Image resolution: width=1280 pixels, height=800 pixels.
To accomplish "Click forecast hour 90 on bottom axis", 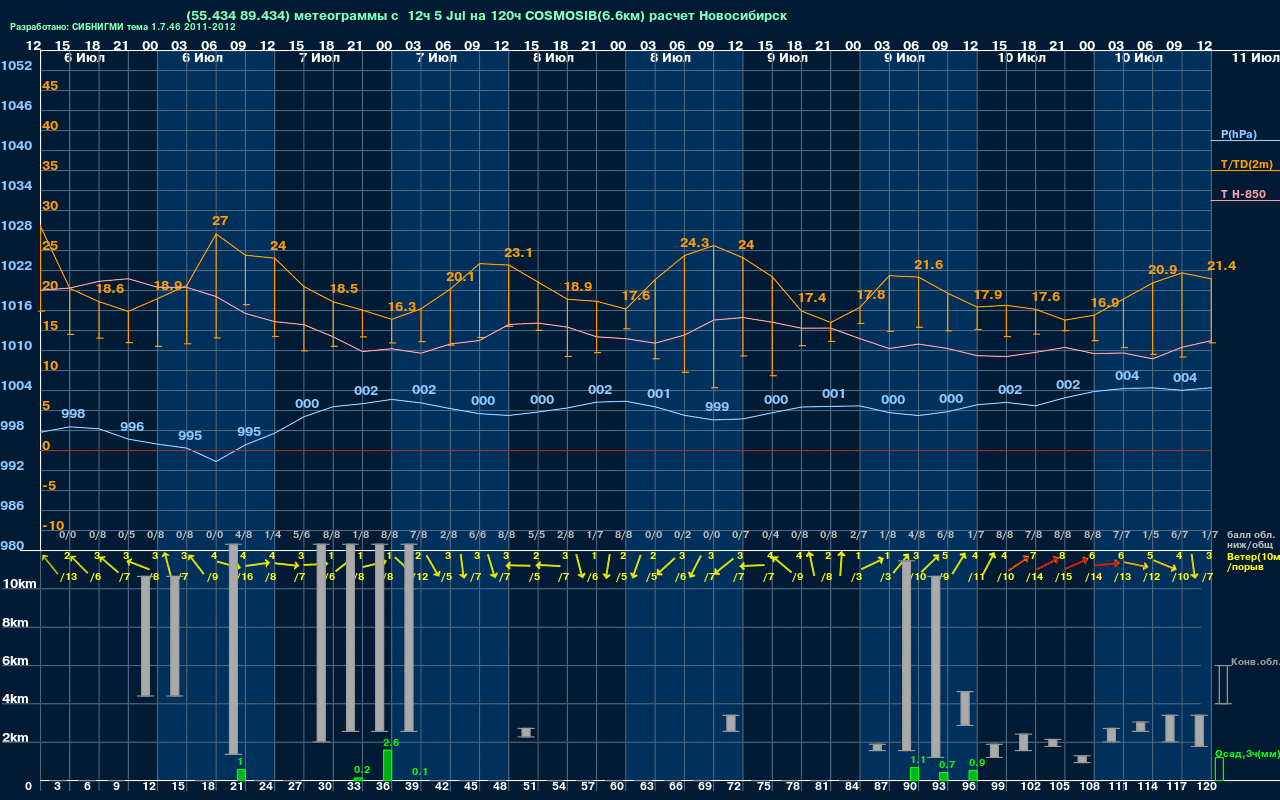I will [911, 787].
